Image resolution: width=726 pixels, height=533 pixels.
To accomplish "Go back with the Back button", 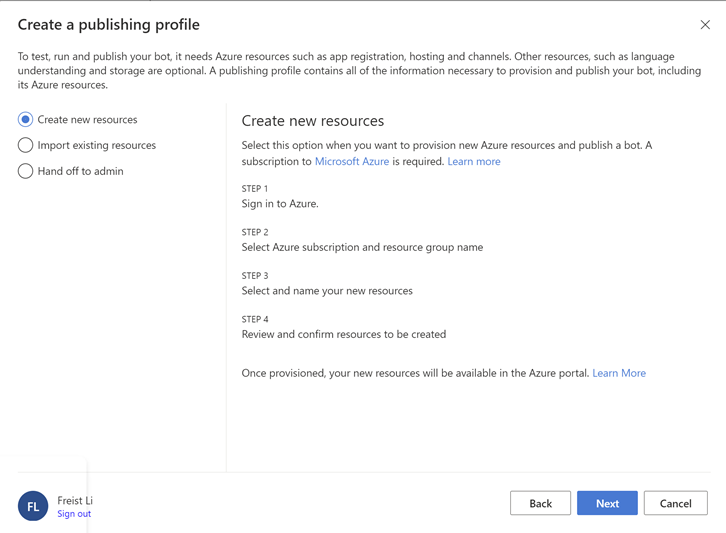I will (540, 503).
